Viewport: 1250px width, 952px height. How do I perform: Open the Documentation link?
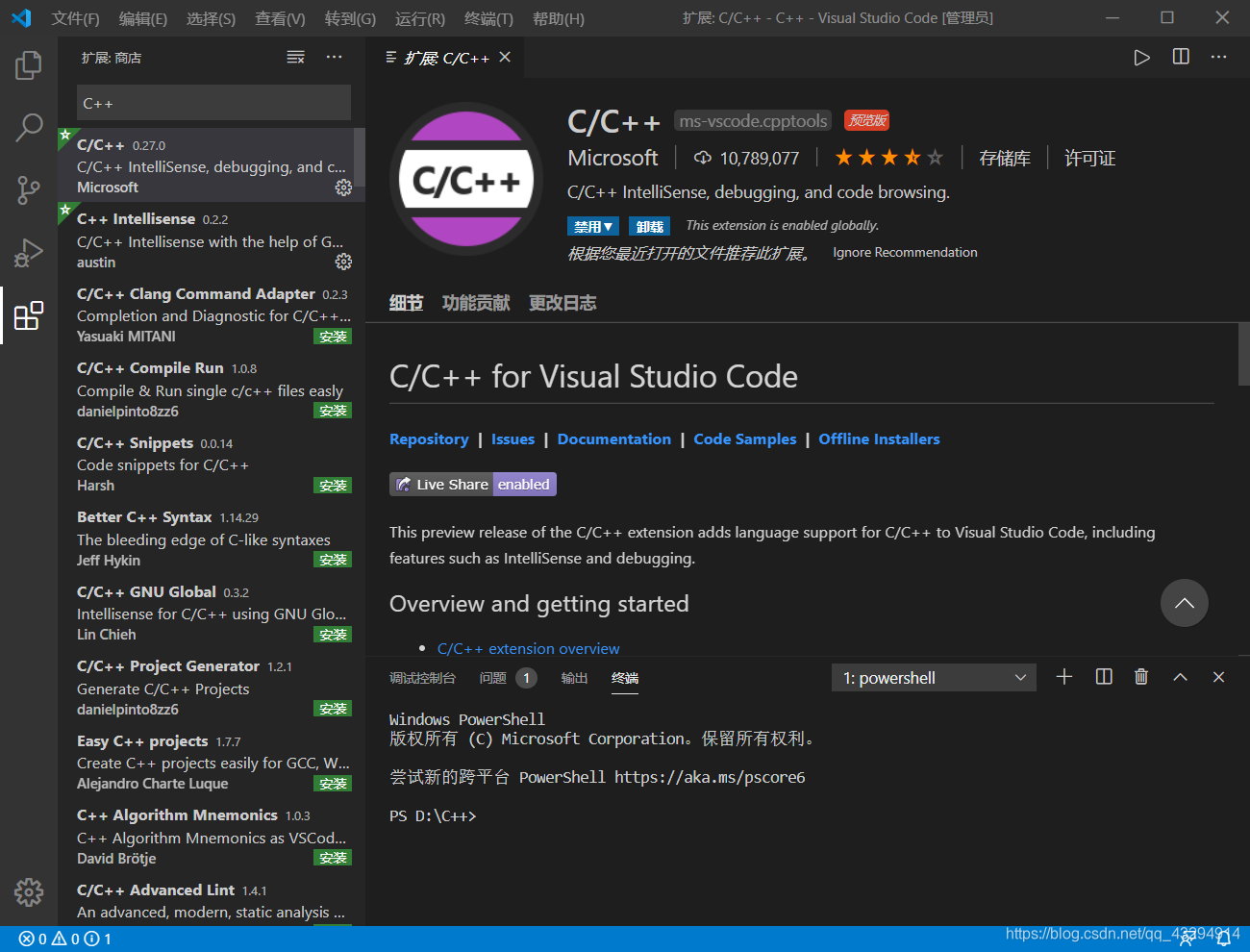(x=614, y=438)
